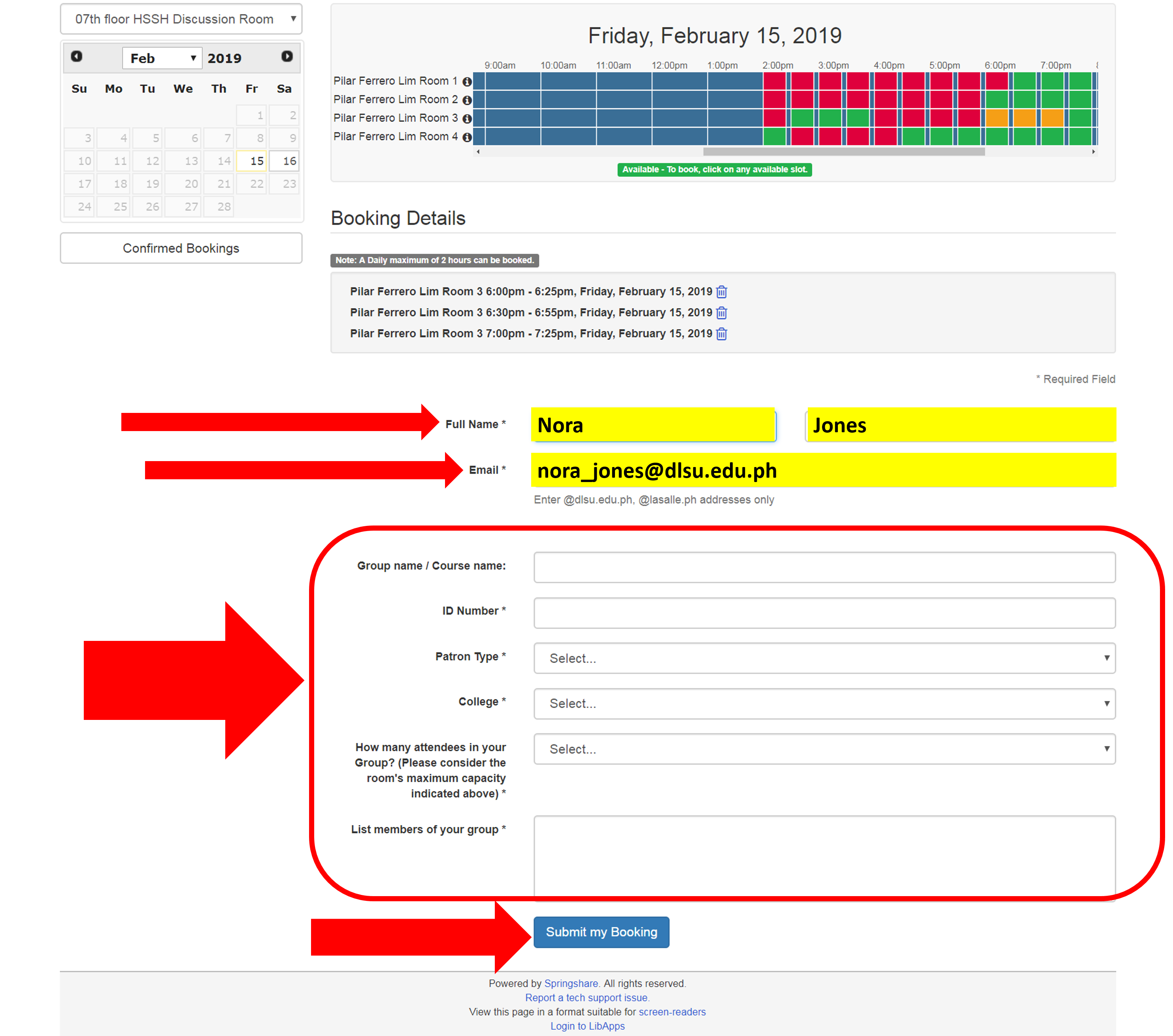Click the 'Available - To book' legend label
Screen dimensions: 1173x1036
click(x=715, y=170)
